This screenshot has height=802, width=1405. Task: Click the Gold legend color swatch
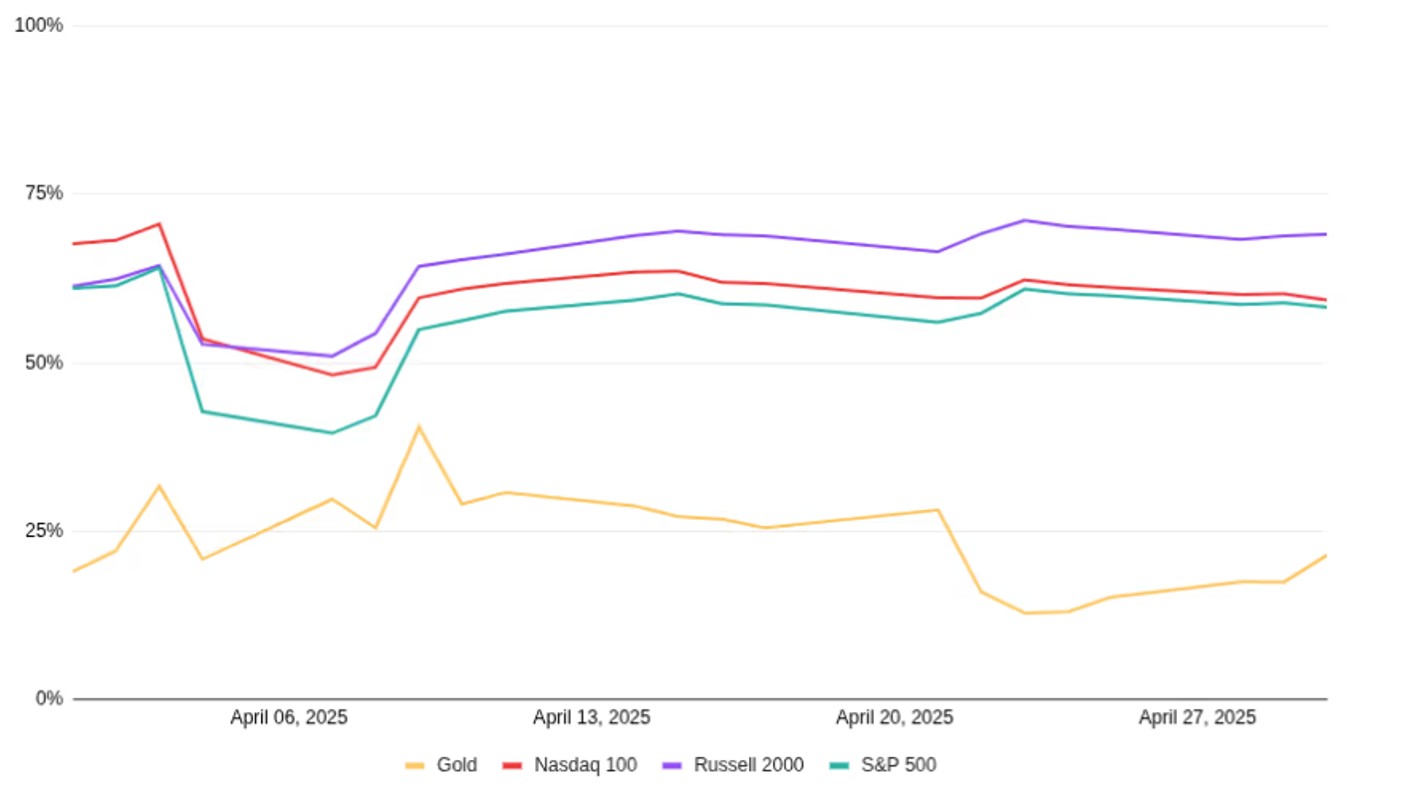click(x=415, y=766)
